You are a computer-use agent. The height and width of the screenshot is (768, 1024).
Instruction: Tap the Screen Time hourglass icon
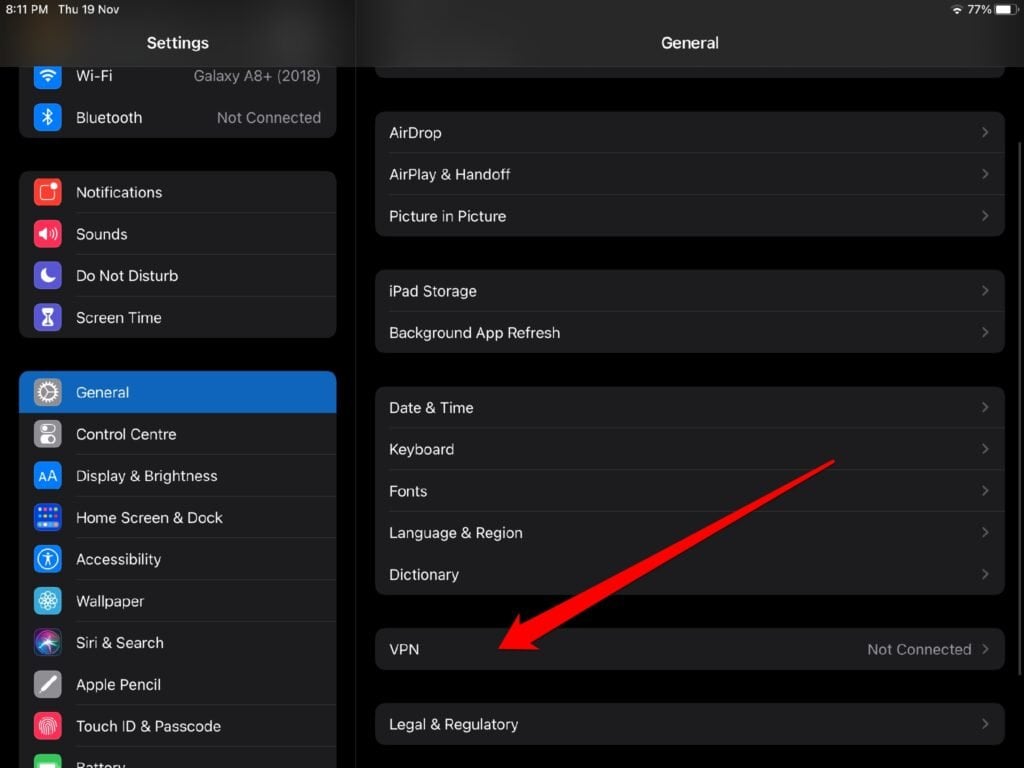[x=48, y=317]
